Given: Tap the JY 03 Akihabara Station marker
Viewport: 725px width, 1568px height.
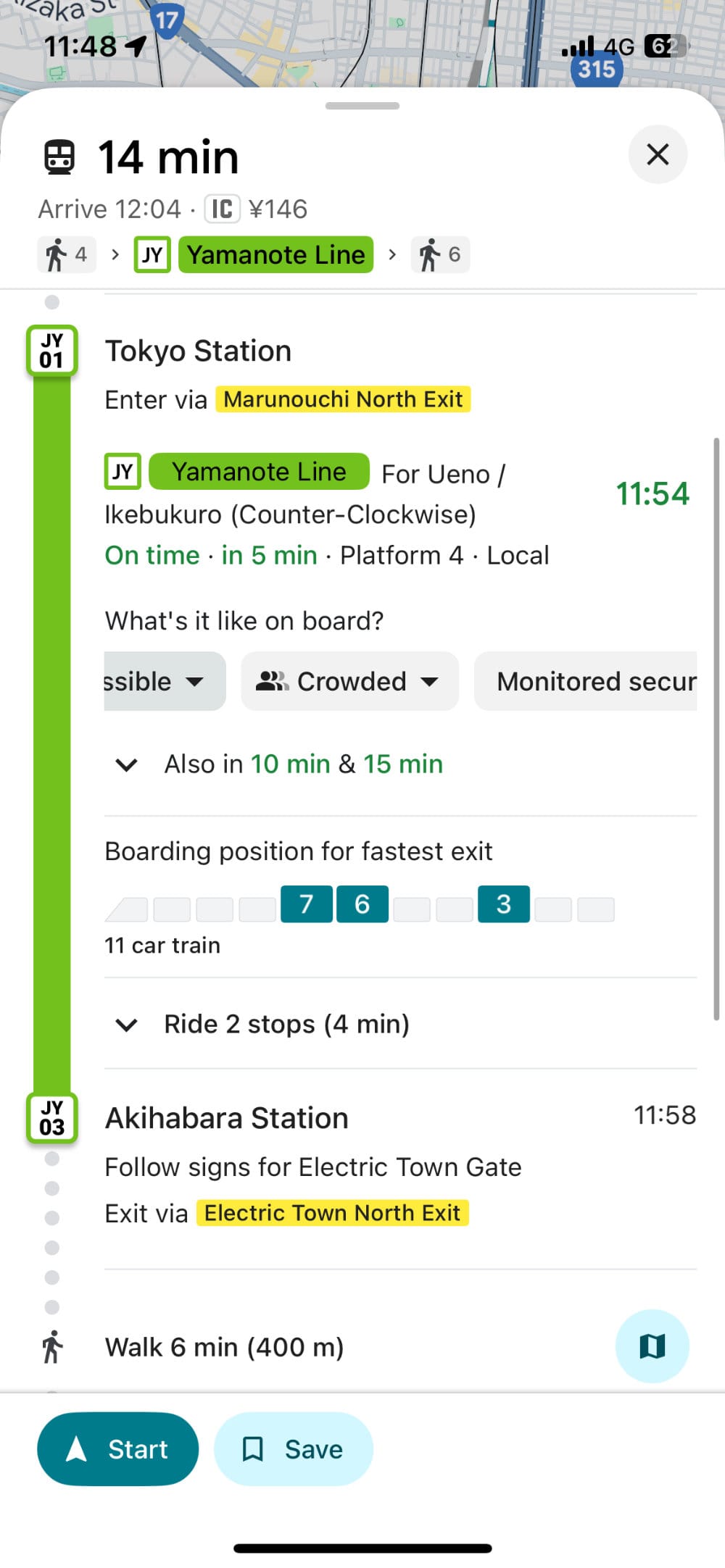Looking at the screenshot, I should pyautogui.click(x=52, y=1117).
